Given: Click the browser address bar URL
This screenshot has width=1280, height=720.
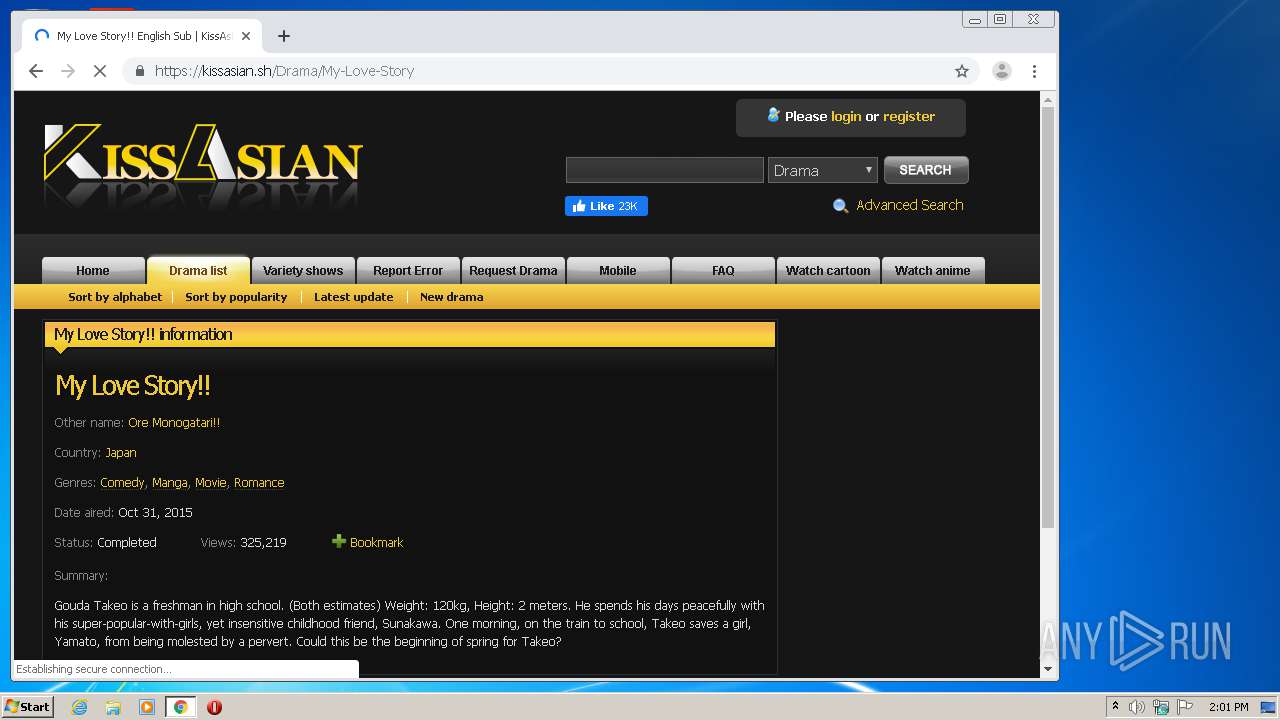Looking at the screenshot, I should point(285,71).
